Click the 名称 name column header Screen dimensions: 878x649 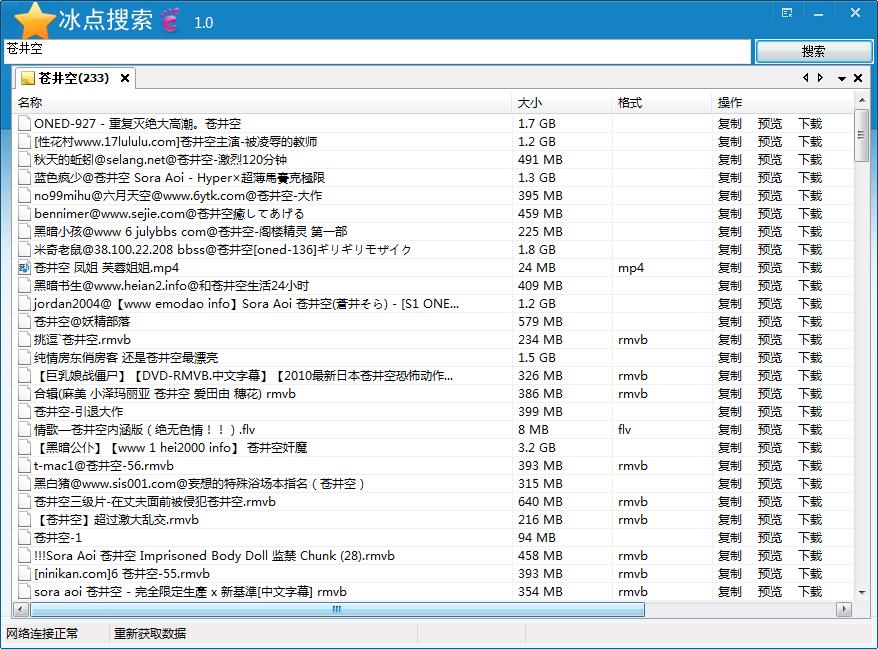pyautogui.click(x=30, y=102)
